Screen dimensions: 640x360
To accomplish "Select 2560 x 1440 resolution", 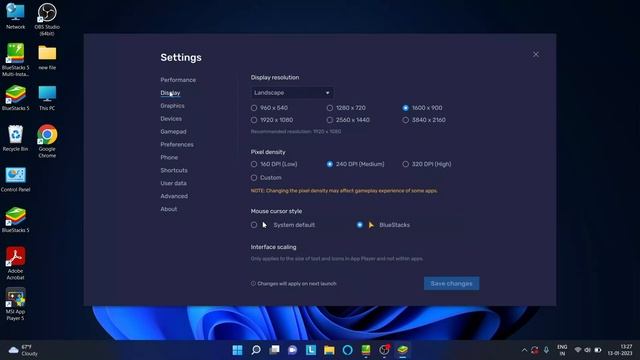I will (348, 120).
